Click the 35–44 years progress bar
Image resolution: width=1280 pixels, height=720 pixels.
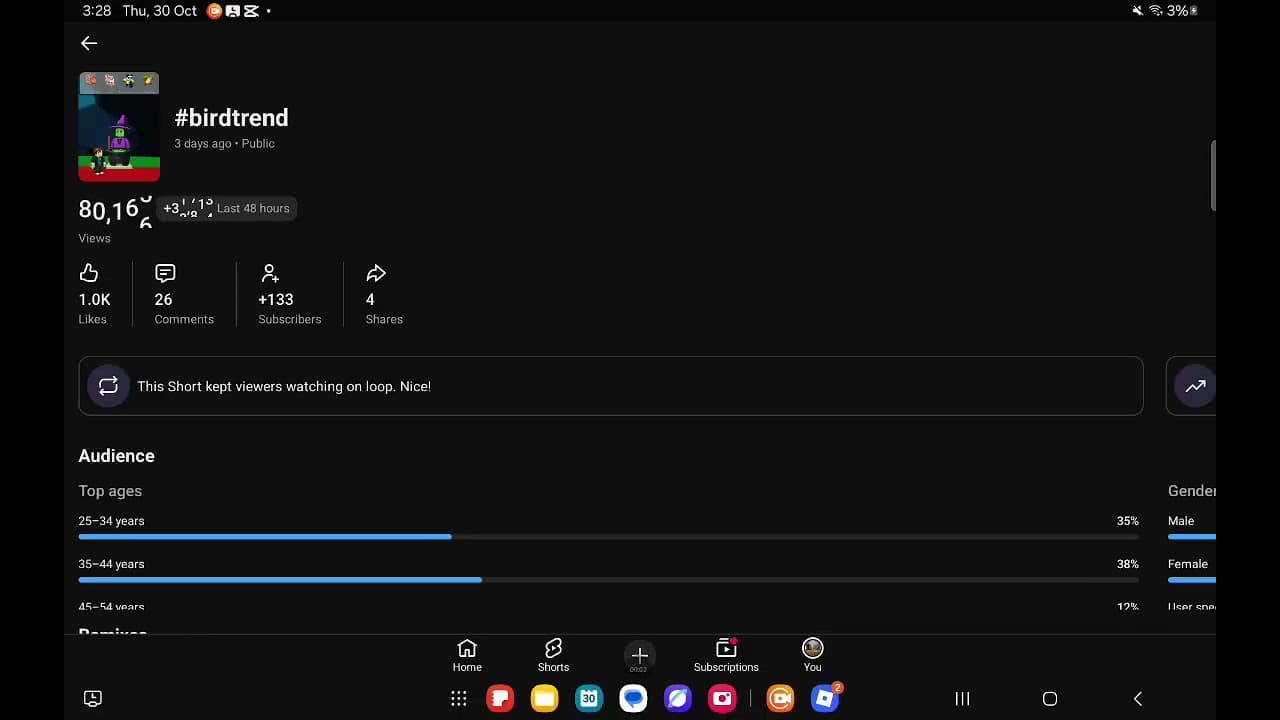[609, 580]
